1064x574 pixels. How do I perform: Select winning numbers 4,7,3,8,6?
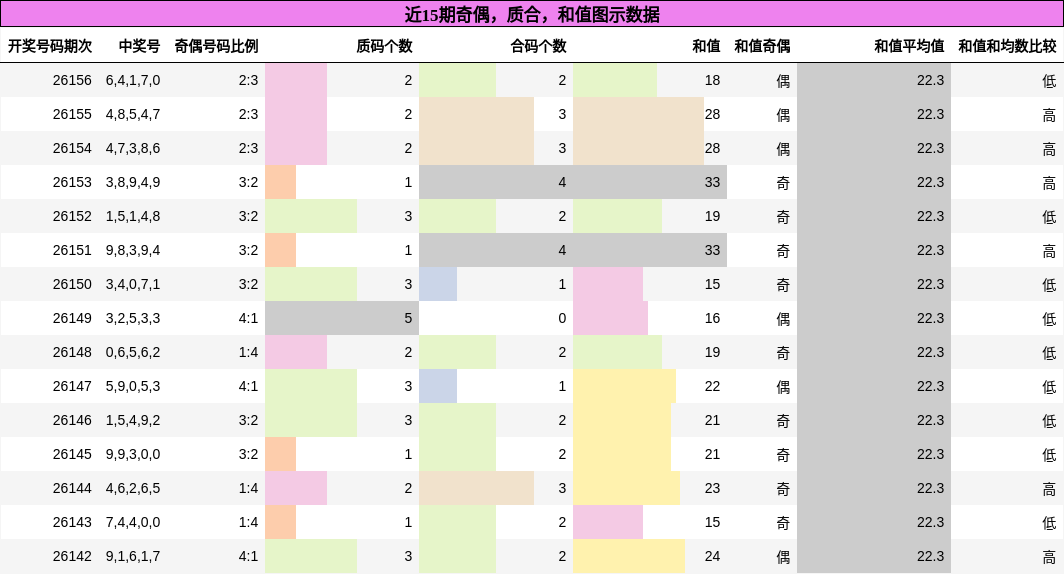point(133,148)
